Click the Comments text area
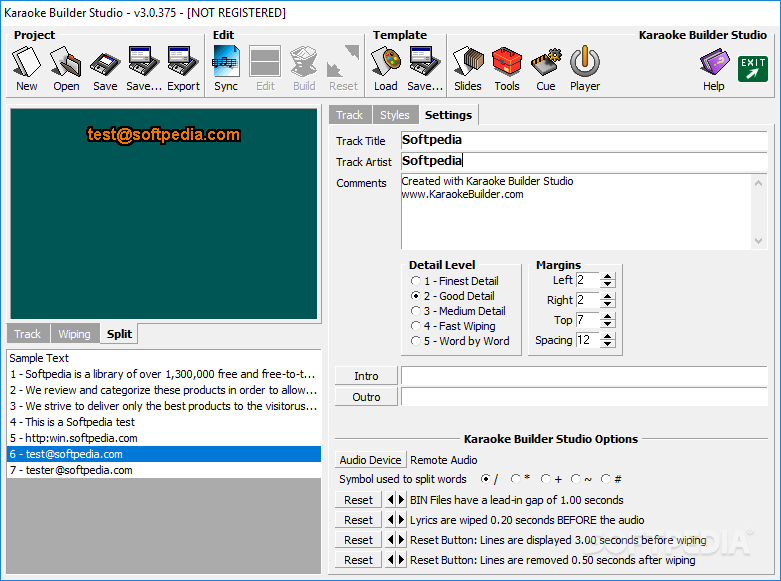781x581 pixels. point(578,211)
